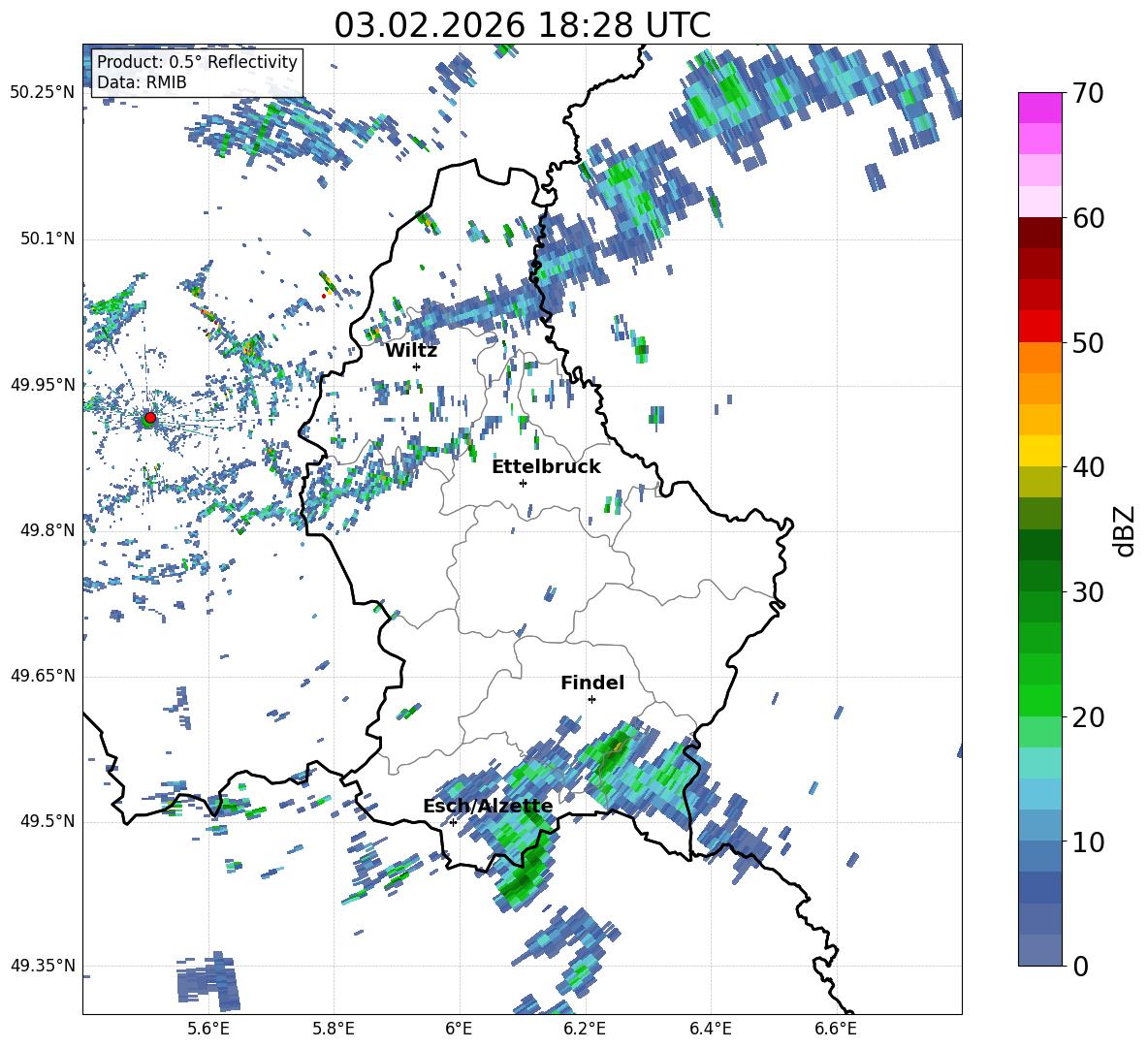Click the bright red colorbar segment above 50
1148x1048 pixels.
[x=1039, y=327]
